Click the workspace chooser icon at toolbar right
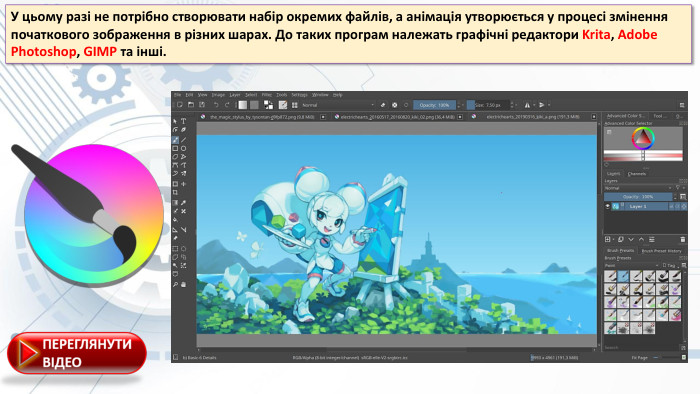 (682, 105)
